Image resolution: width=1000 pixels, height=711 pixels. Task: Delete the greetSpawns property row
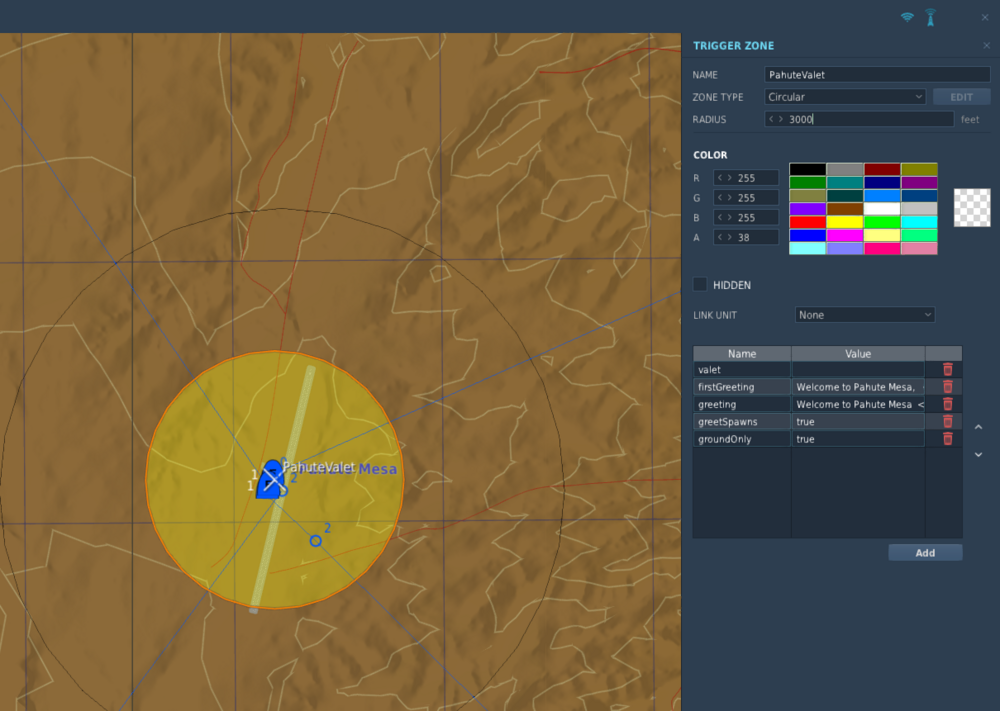coord(948,421)
